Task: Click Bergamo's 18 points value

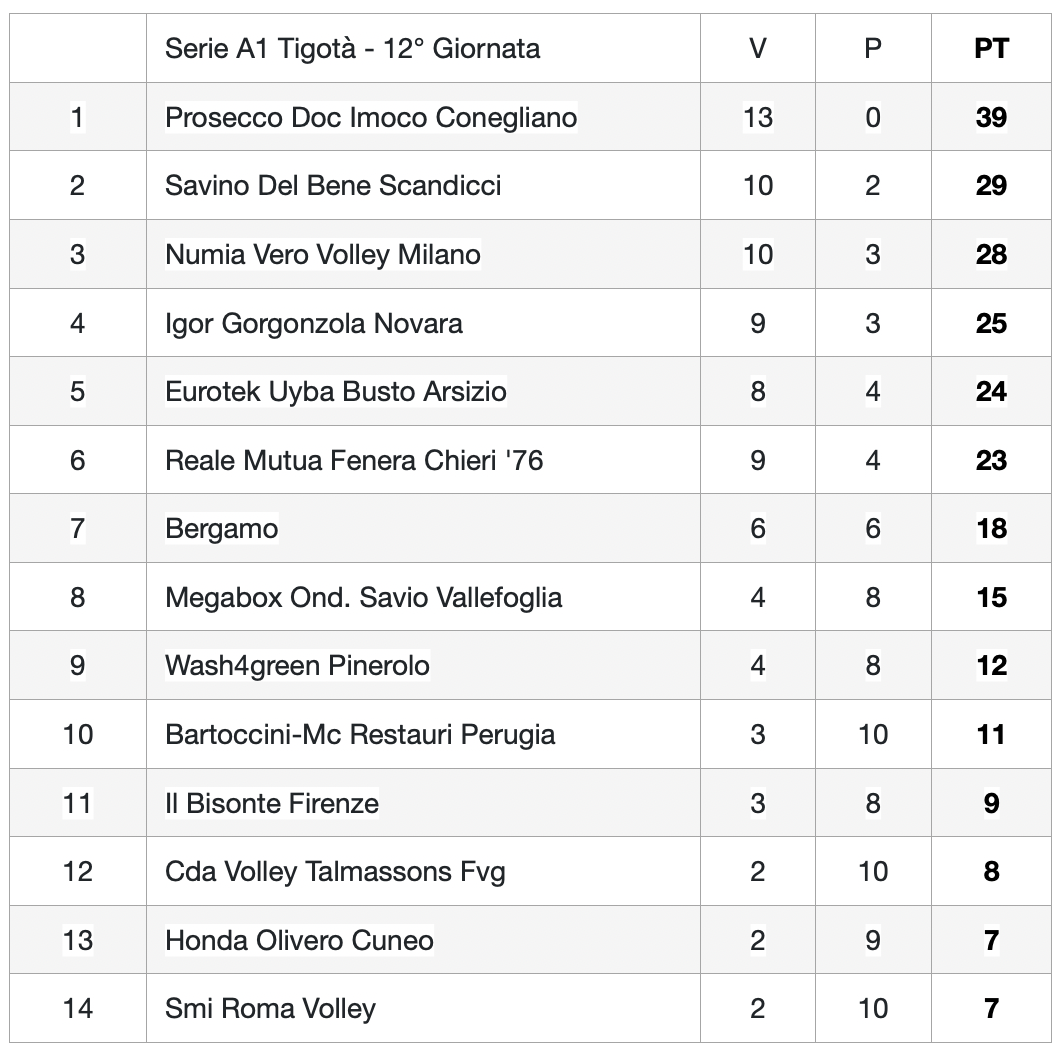Action: tap(991, 529)
